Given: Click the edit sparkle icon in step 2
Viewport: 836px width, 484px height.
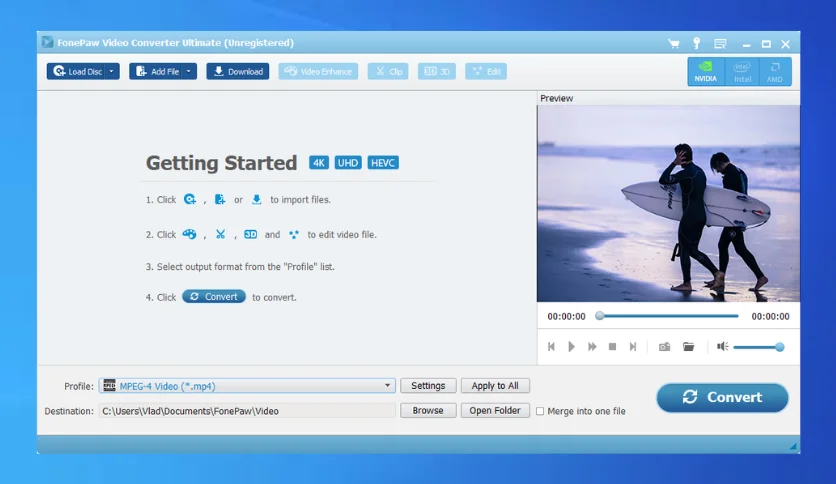Looking at the screenshot, I should pyautogui.click(x=294, y=235).
